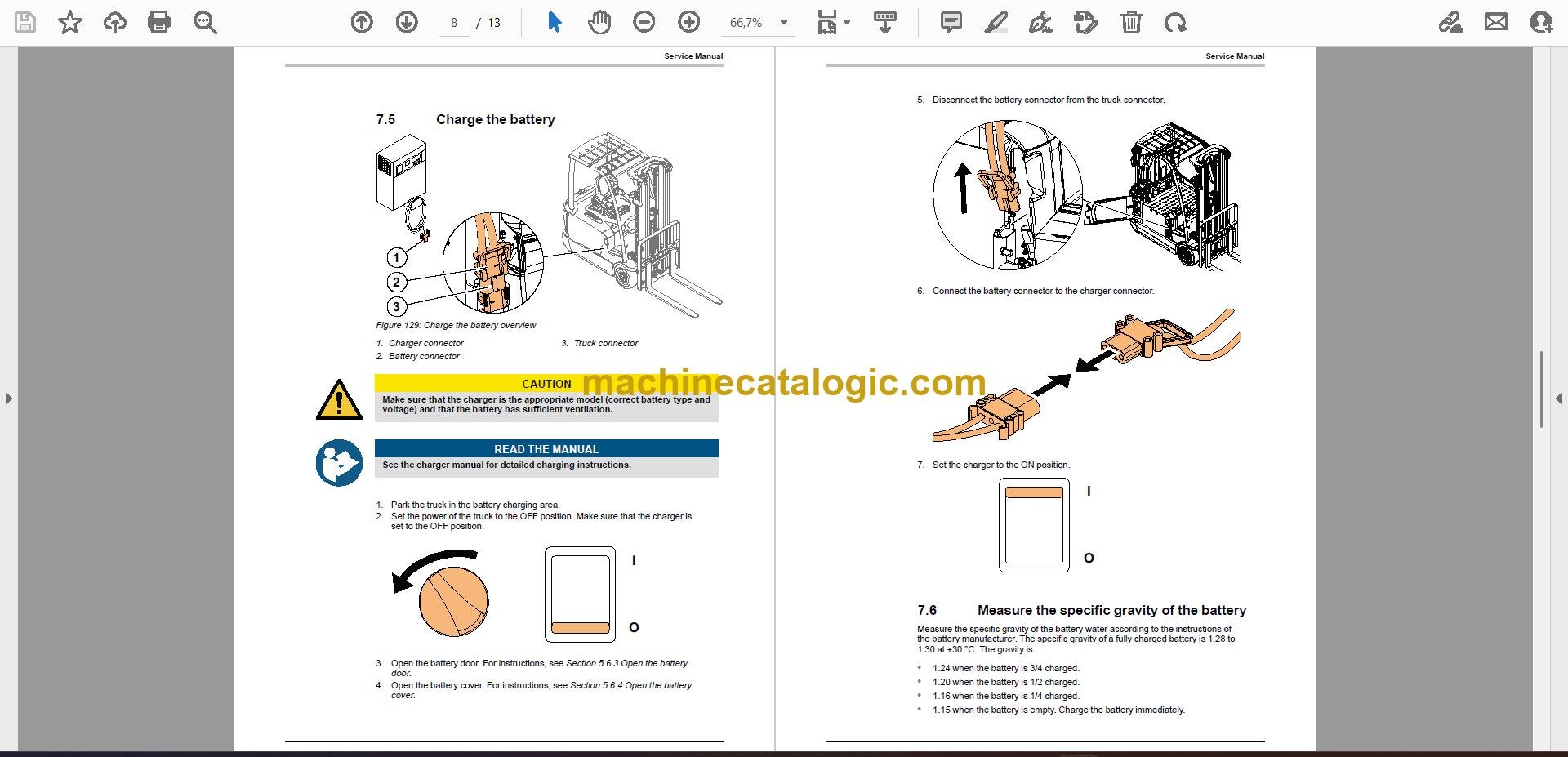The image size is (1568, 757).
Task: Rotate the page view
Action: pos(1176,23)
